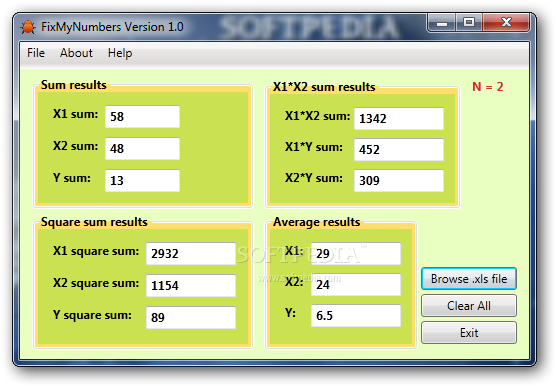Click the 'X1 sum:' label
This screenshot has height=387, width=557.
pos(75,114)
